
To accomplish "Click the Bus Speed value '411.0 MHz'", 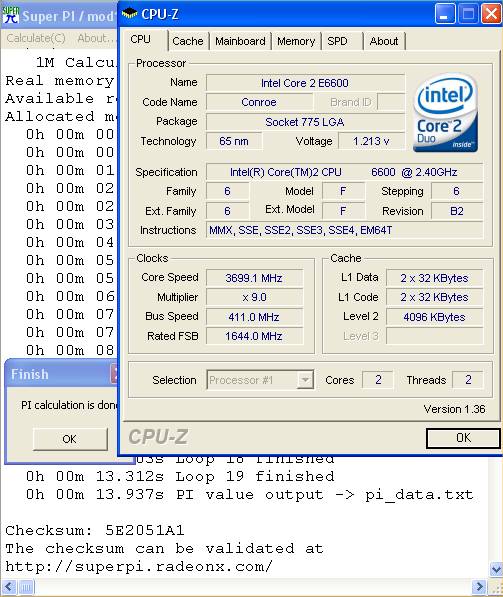I will click(254, 317).
